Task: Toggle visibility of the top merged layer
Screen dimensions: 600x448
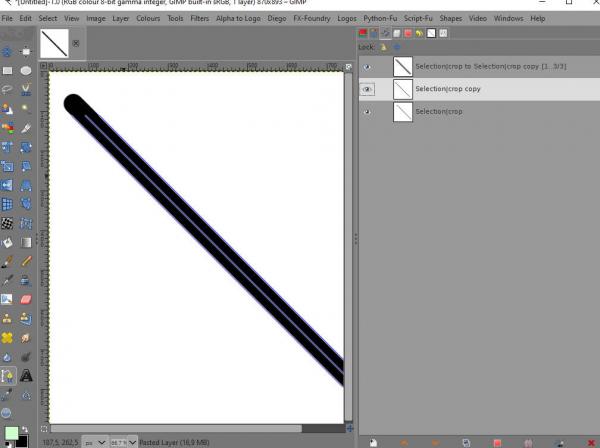Action: (367, 67)
